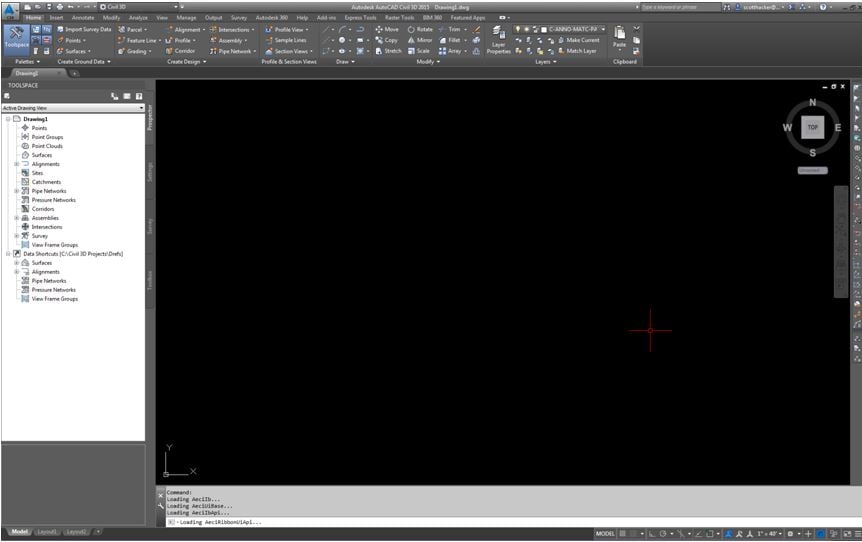The height and width of the screenshot is (542, 862).
Task: Click Sample Lines tool
Action: 286,40
